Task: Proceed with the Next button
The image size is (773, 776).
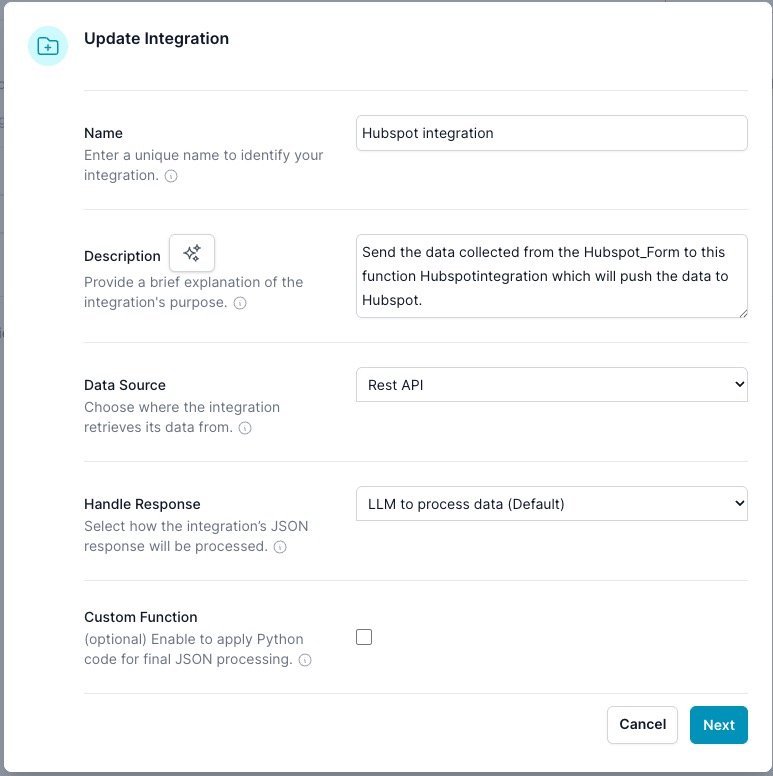Action: click(718, 725)
